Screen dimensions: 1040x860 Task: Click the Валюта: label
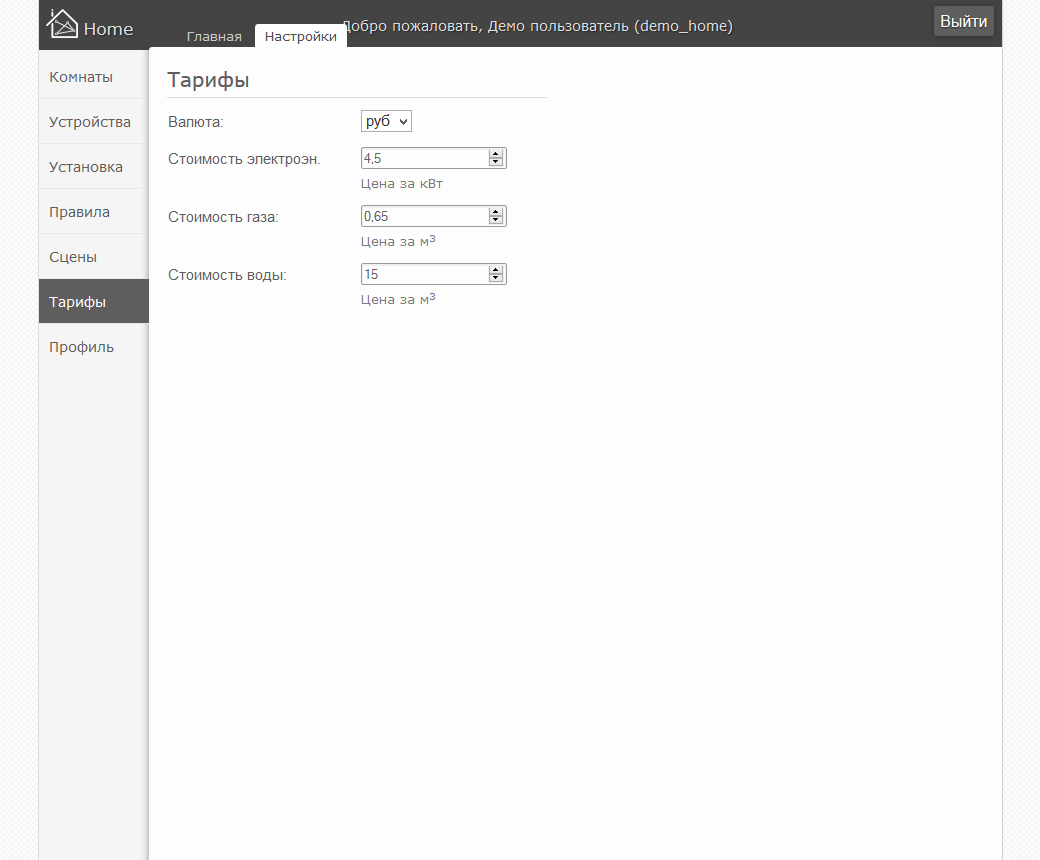click(x=196, y=122)
